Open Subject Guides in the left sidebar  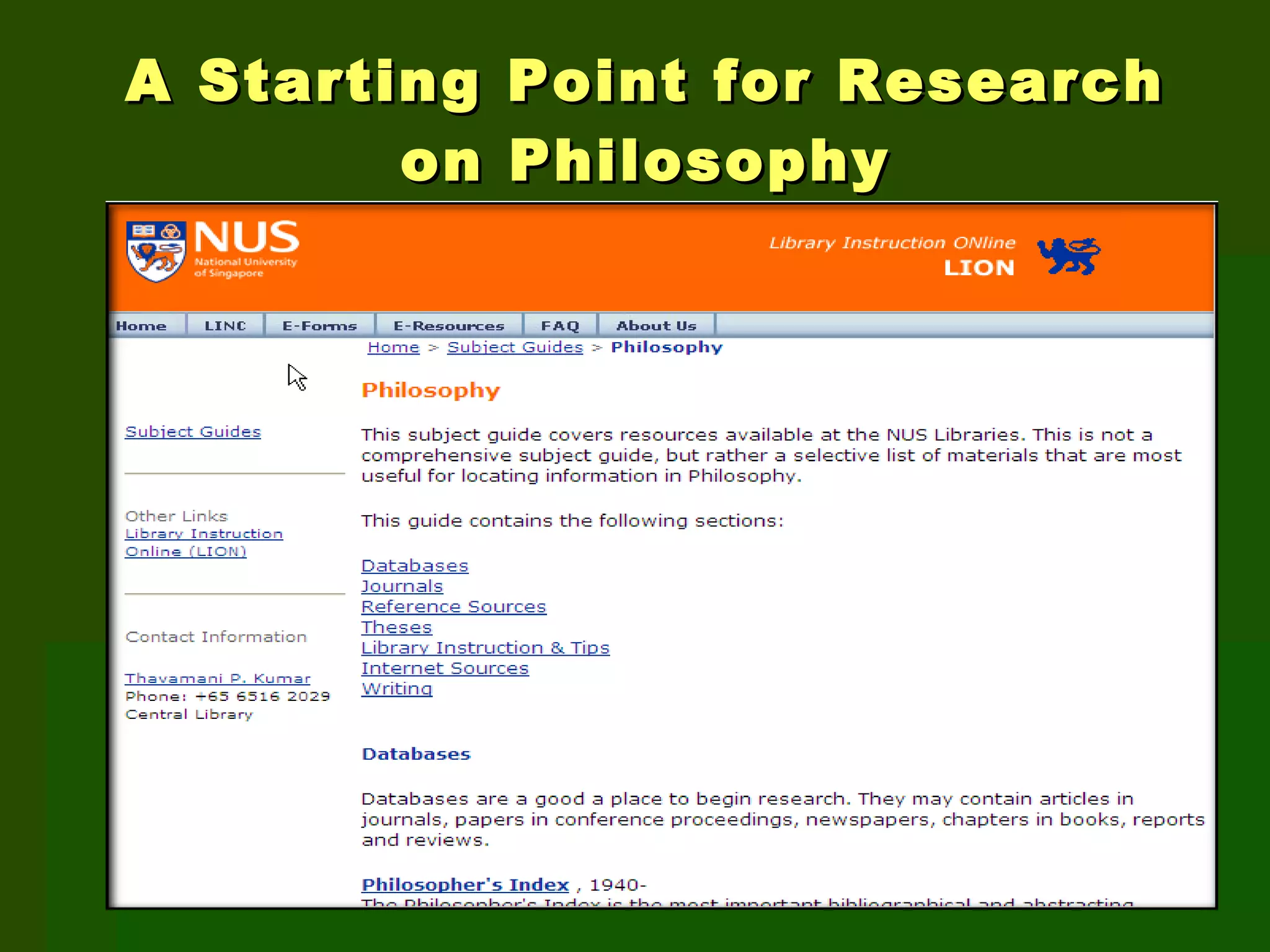point(193,432)
